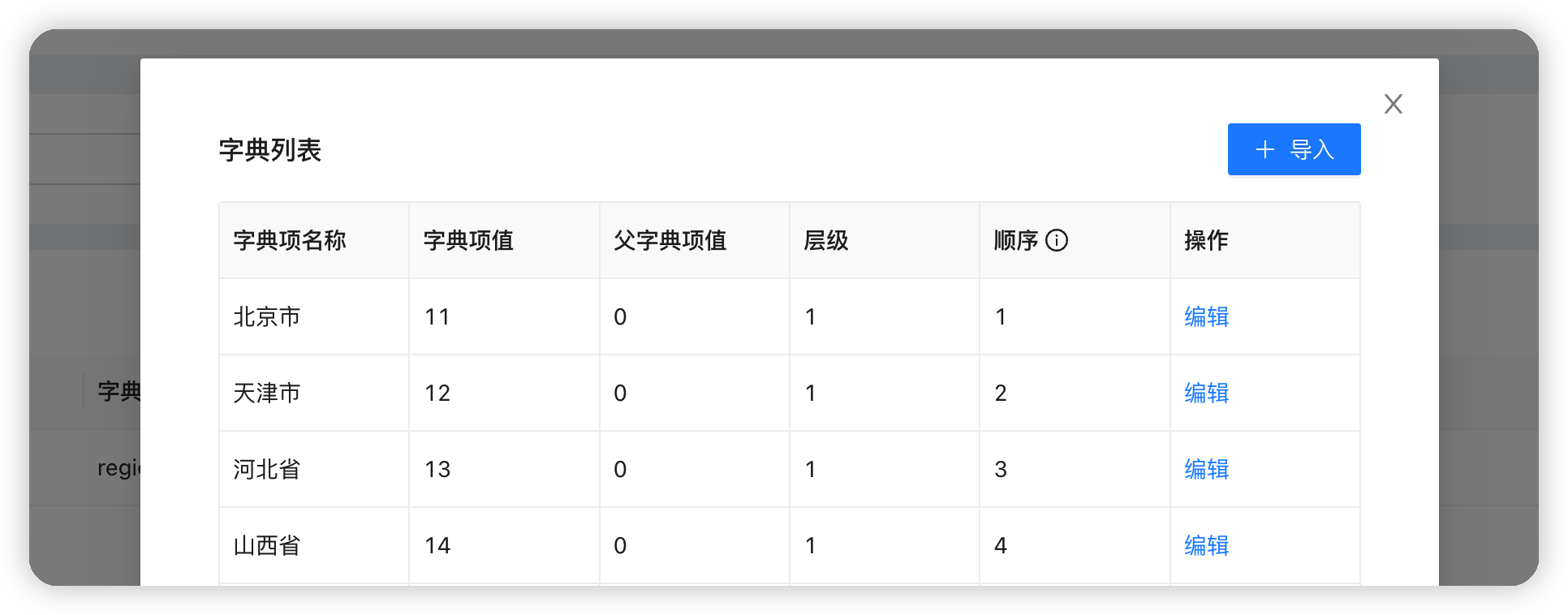The width and height of the screenshot is (1568, 615).
Task: Edit the 山西省 dictionary entry
Action: pos(1206,545)
